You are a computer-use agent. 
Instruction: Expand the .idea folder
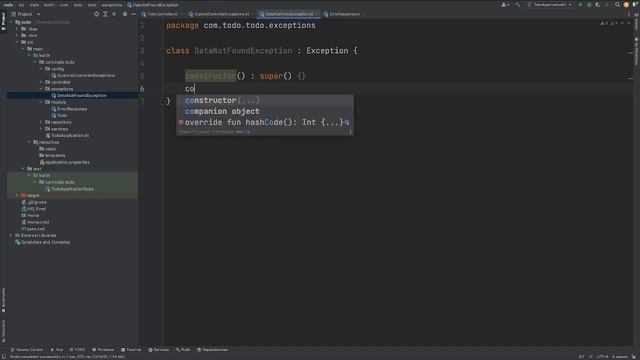[17, 29]
